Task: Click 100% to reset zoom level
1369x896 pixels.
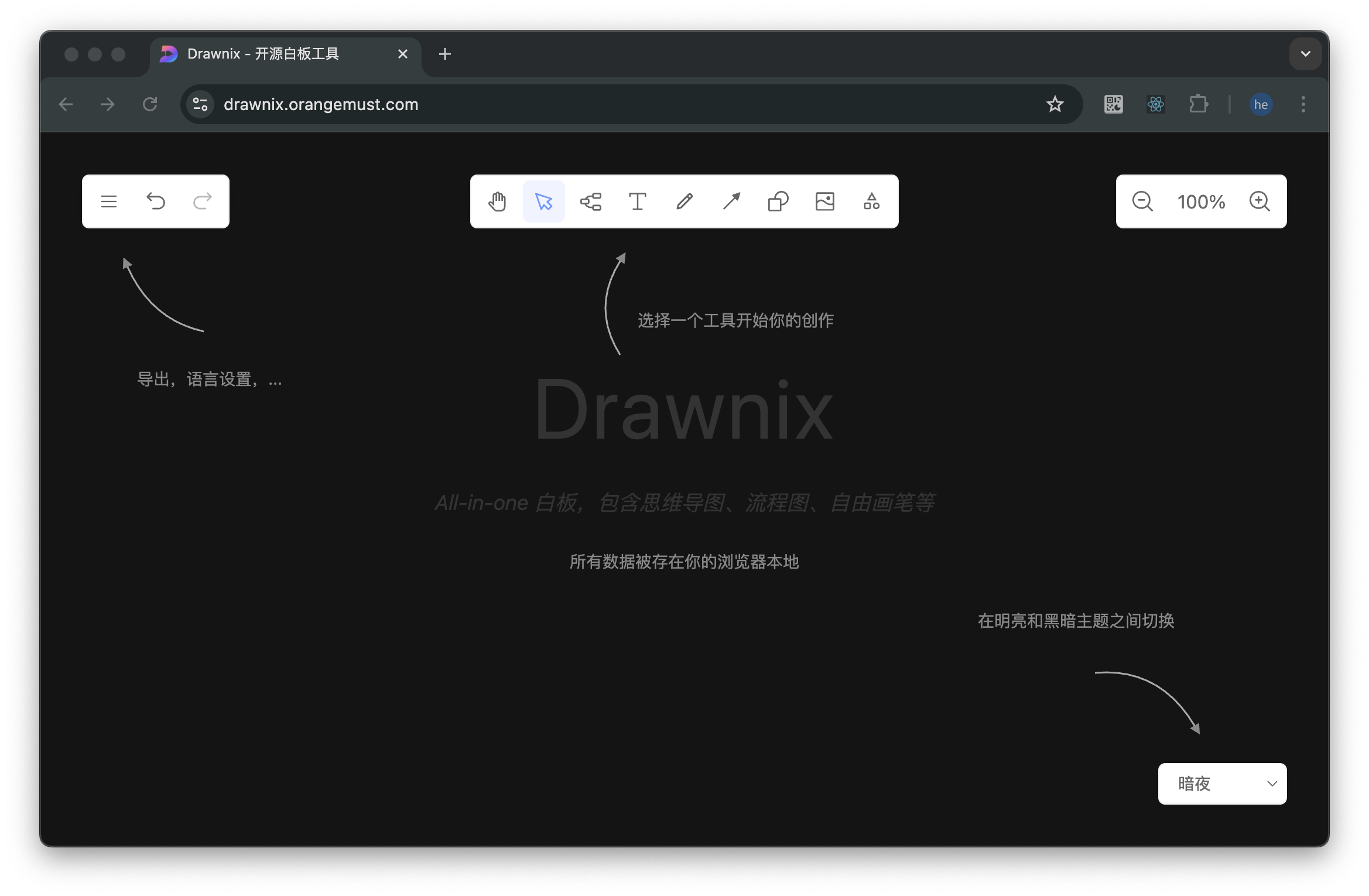Action: click(x=1200, y=201)
